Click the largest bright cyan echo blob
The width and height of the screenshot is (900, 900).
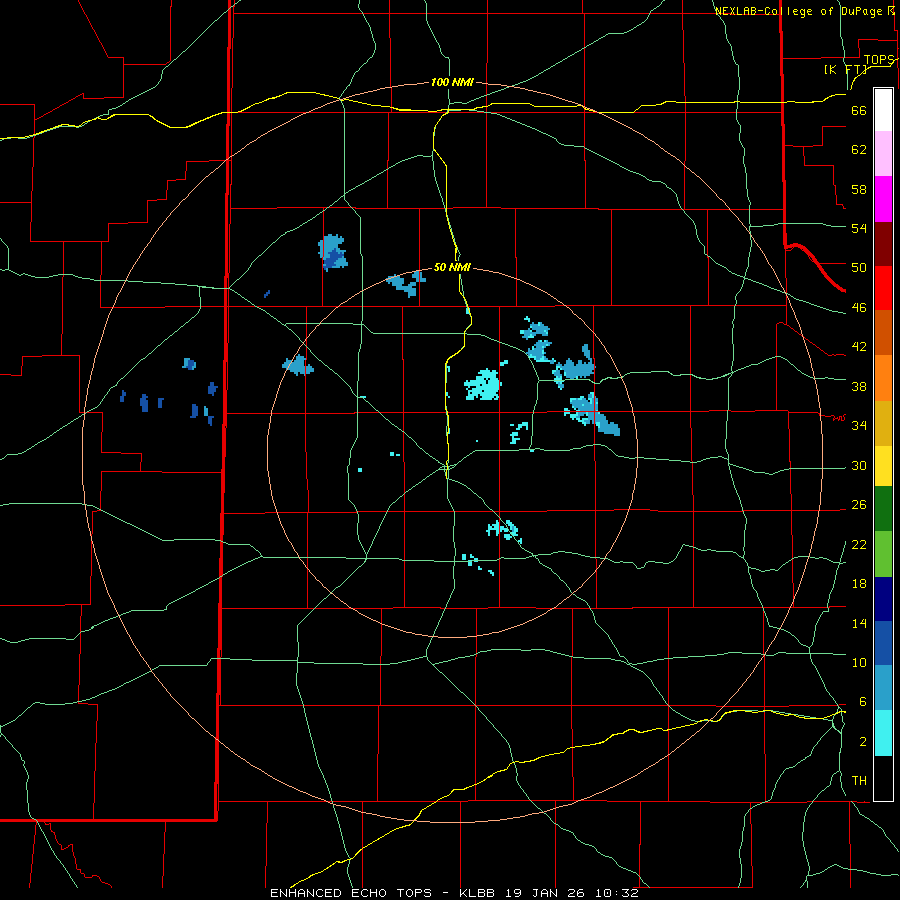tap(483, 385)
